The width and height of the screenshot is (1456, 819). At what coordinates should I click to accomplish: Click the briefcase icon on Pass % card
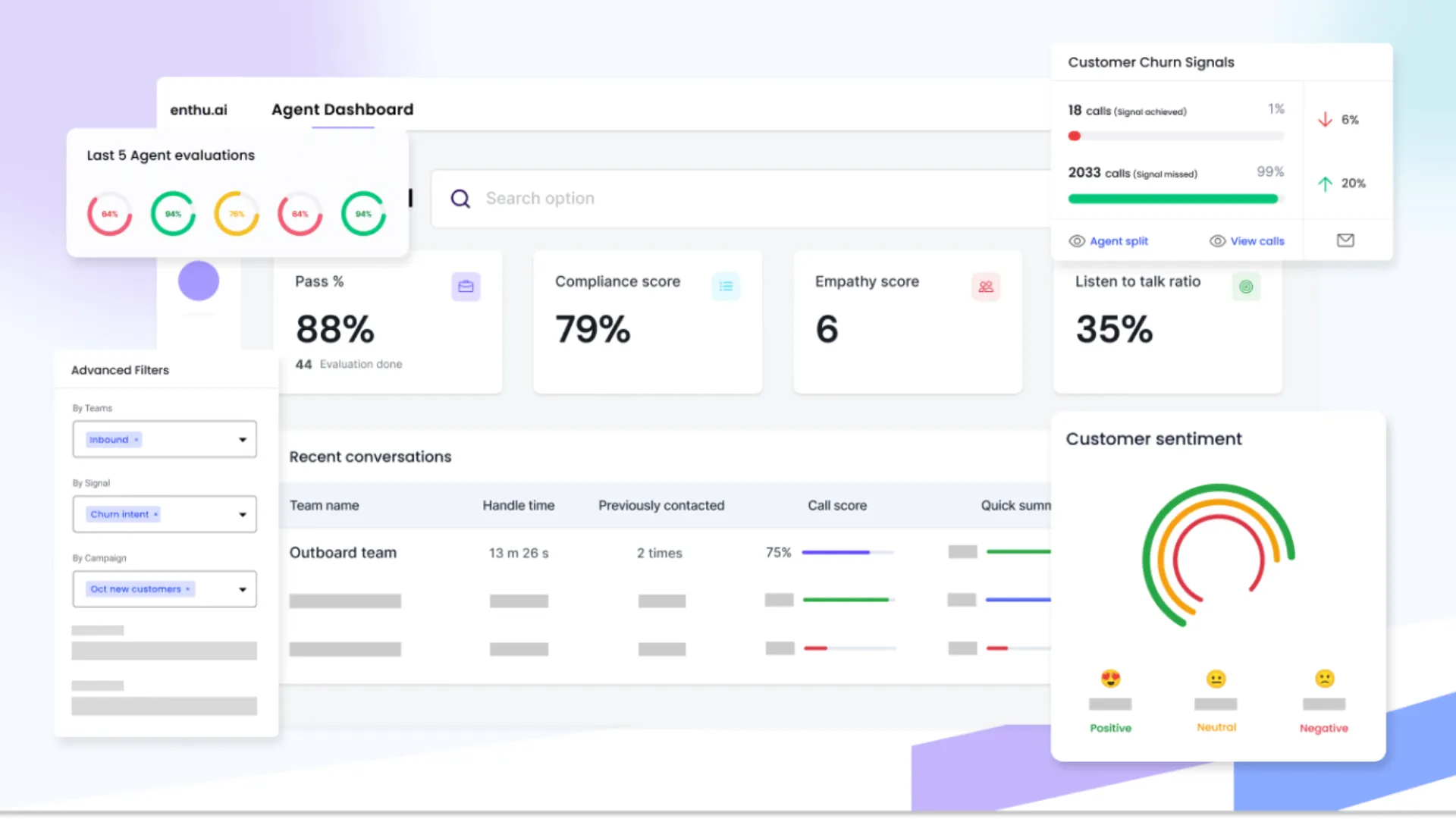(x=466, y=287)
